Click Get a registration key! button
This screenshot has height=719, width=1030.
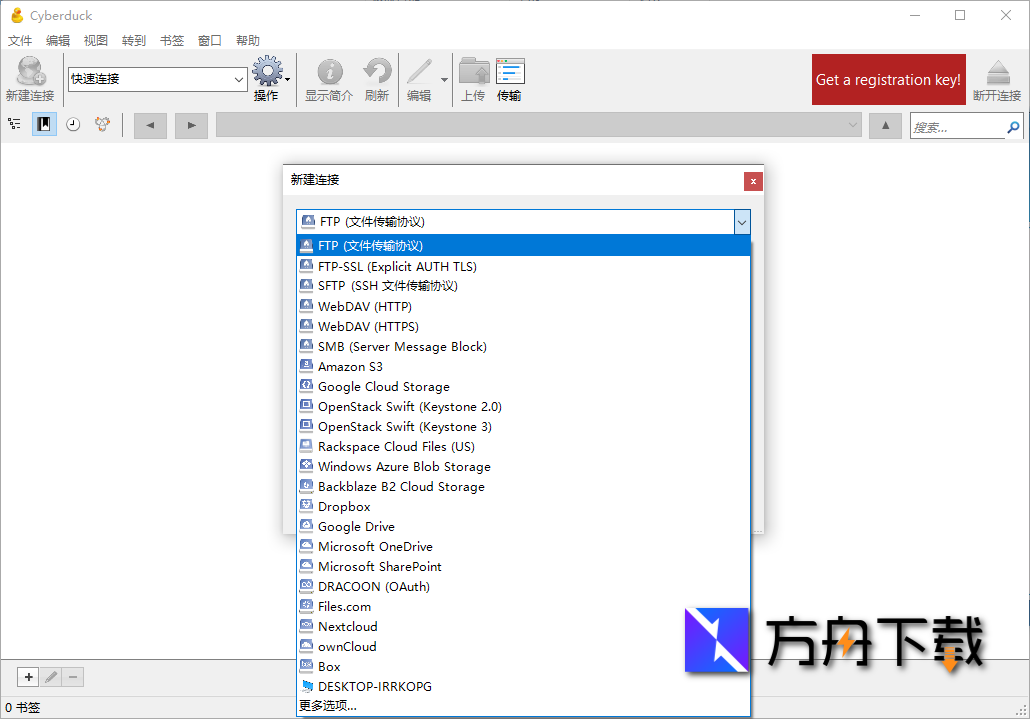click(888, 80)
